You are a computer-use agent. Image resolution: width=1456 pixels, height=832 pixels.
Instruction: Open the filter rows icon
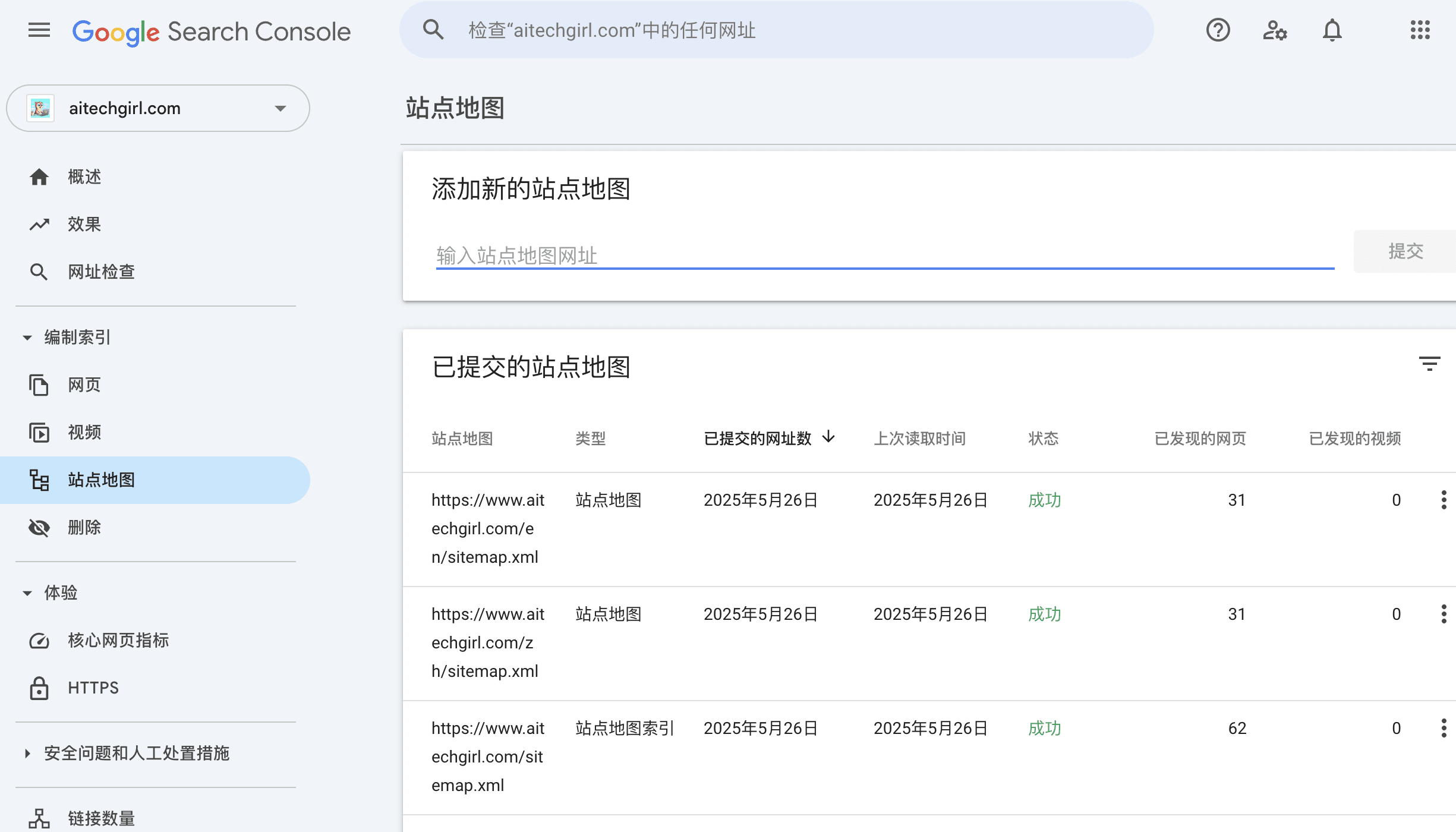(1429, 364)
